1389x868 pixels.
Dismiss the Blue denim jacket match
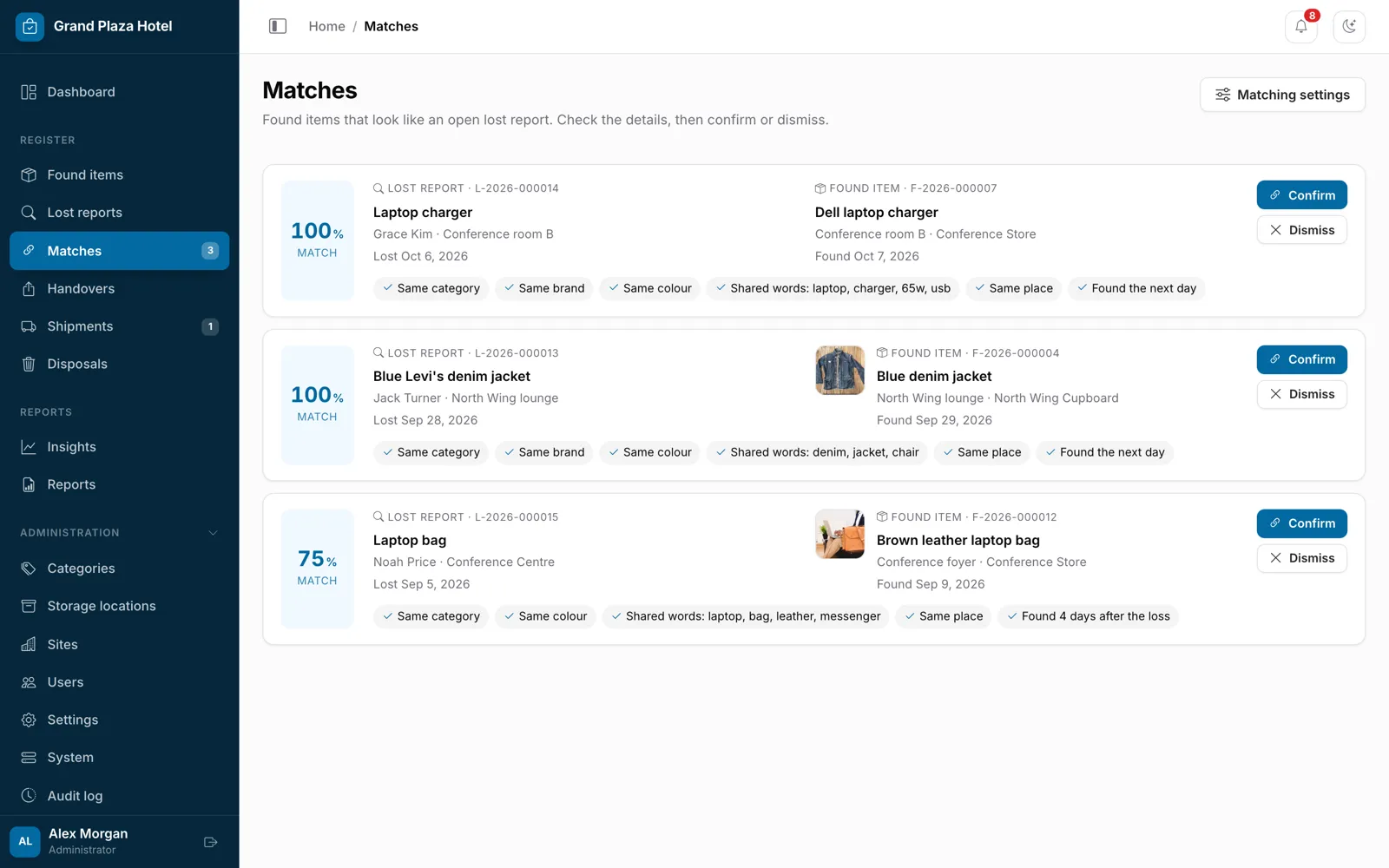(1301, 394)
